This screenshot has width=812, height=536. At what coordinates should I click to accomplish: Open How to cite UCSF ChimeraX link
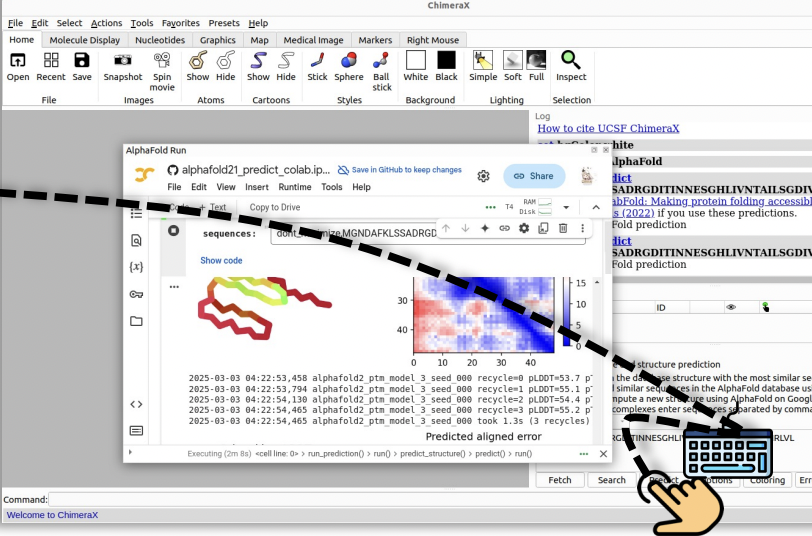pos(608,128)
